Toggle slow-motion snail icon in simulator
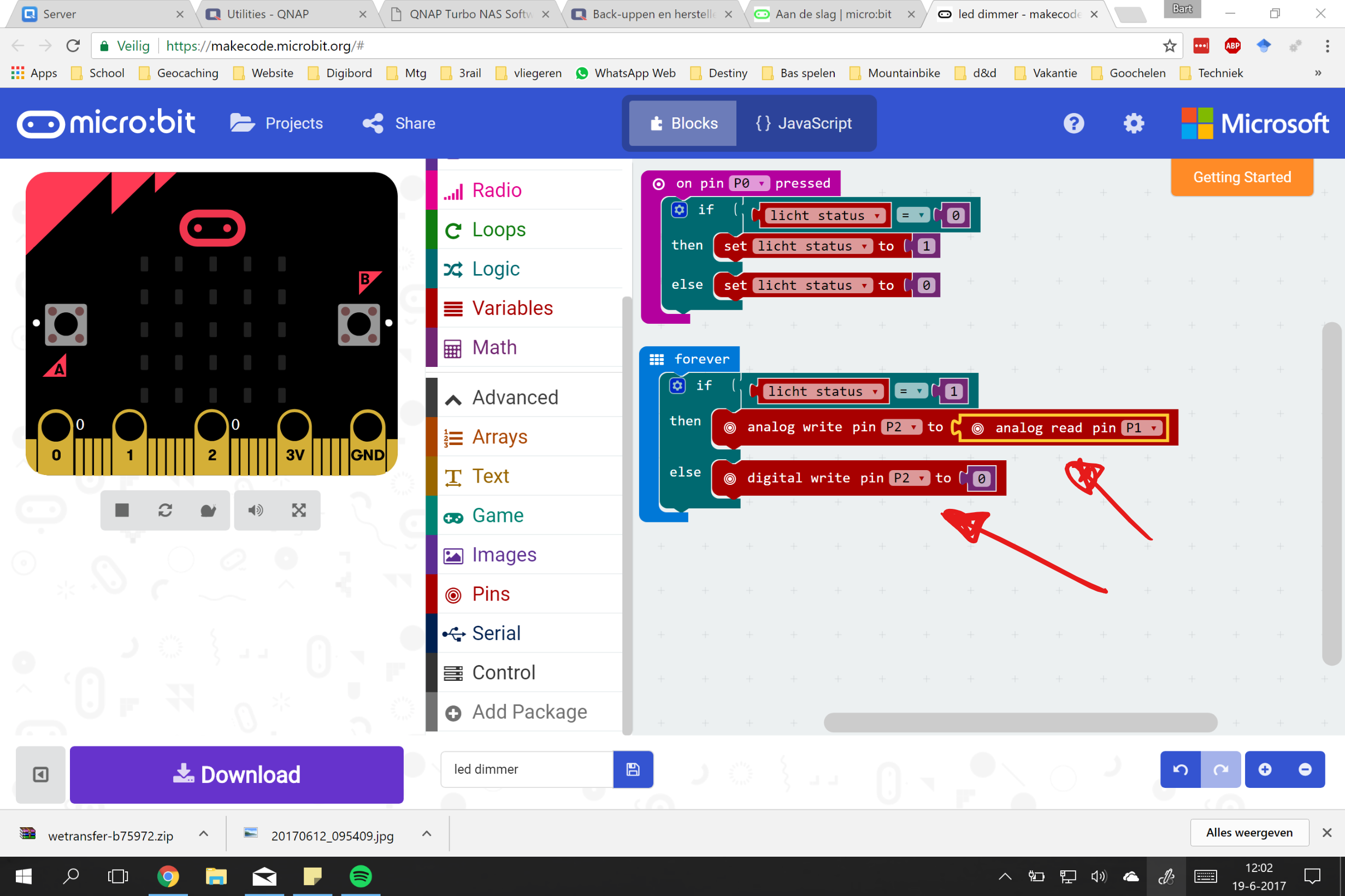The image size is (1345, 896). coord(208,510)
